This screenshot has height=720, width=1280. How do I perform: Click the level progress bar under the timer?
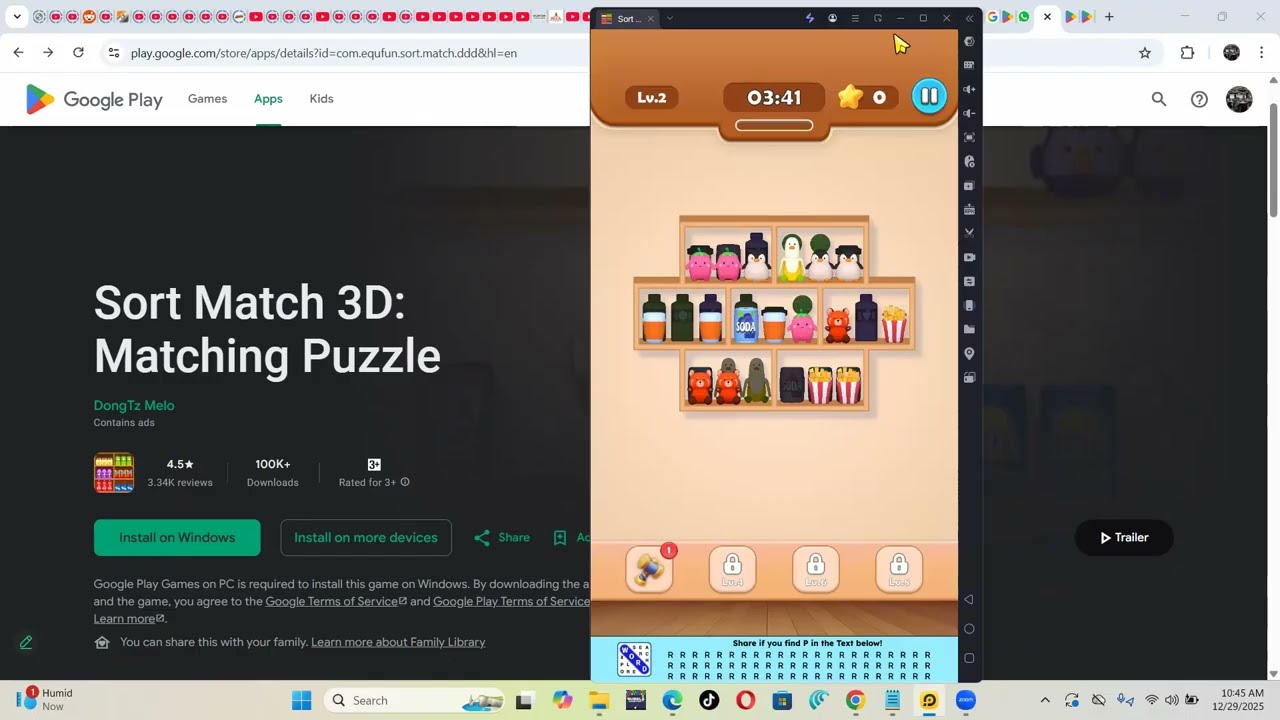coord(774,125)
